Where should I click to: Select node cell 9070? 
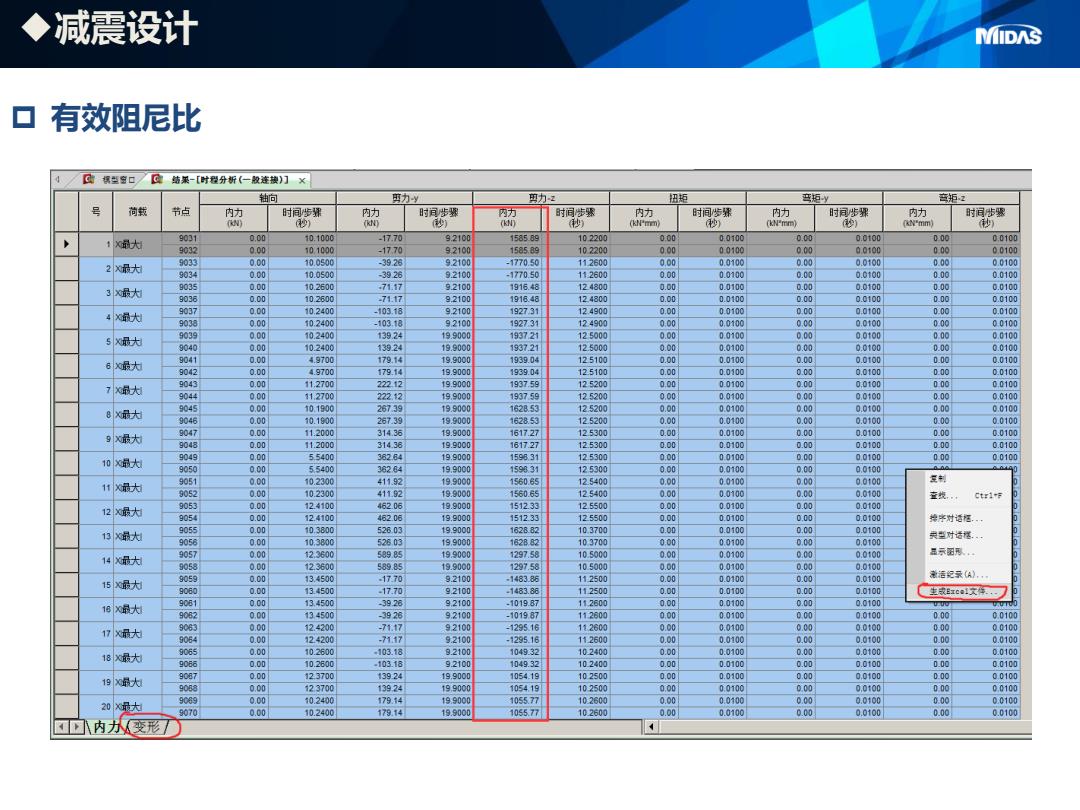(x=180, y=713)
